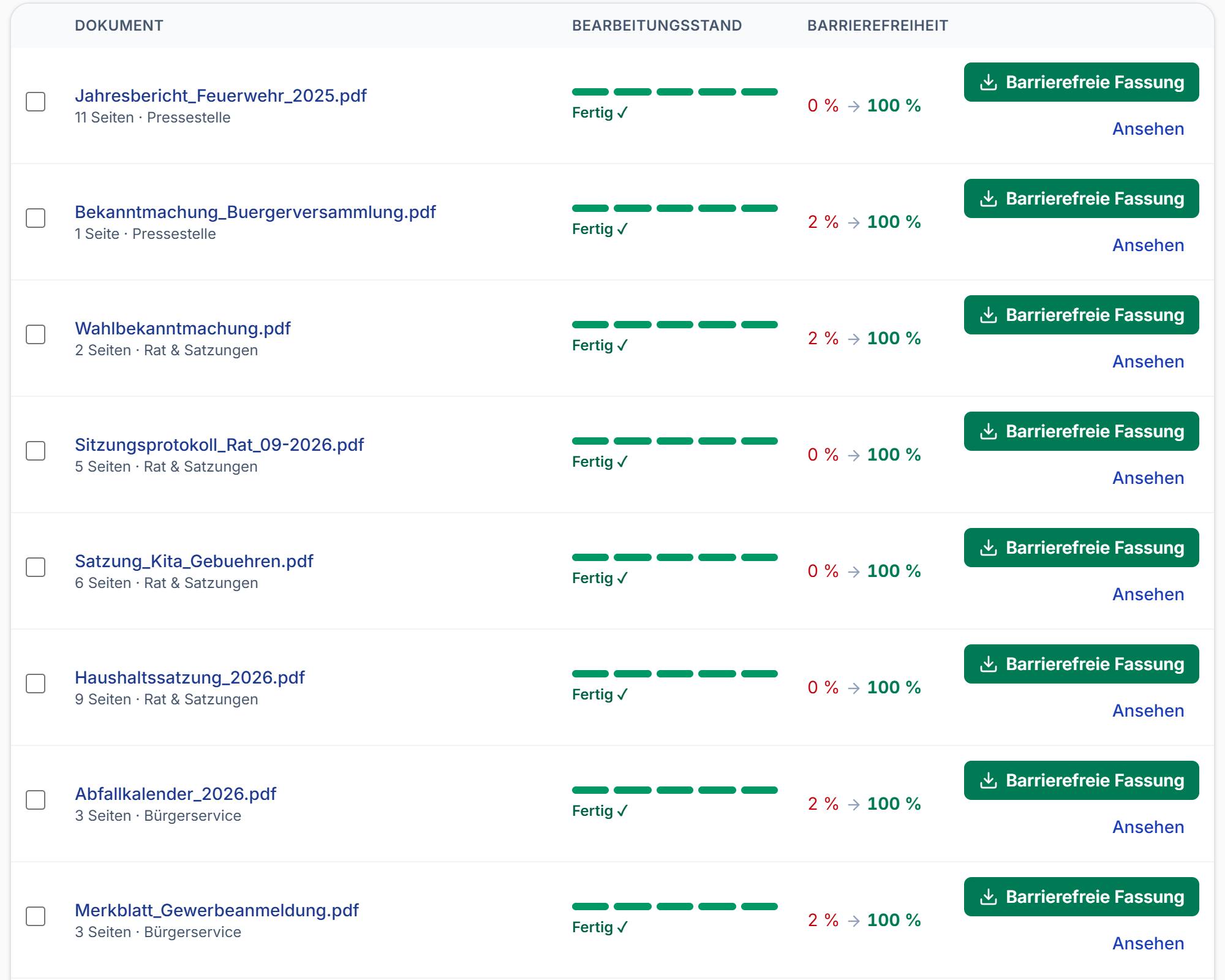Viewport: 1225px width, 980px height.
Task: Tick the checkbox for Jahresbericht_Feuerwehr_2025.pdf
Action: click(36, 102)
